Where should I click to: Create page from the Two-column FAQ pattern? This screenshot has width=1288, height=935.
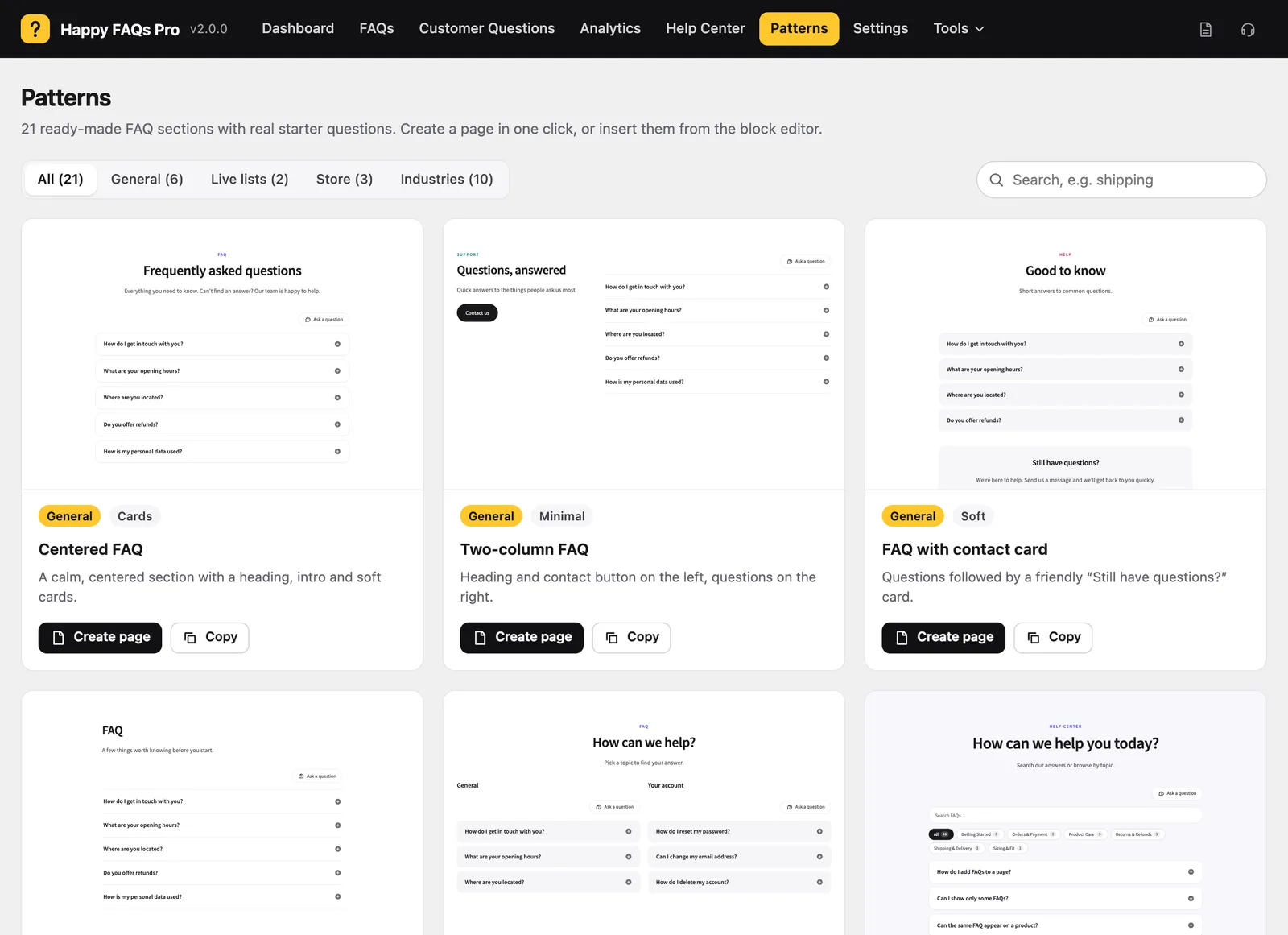522,638
